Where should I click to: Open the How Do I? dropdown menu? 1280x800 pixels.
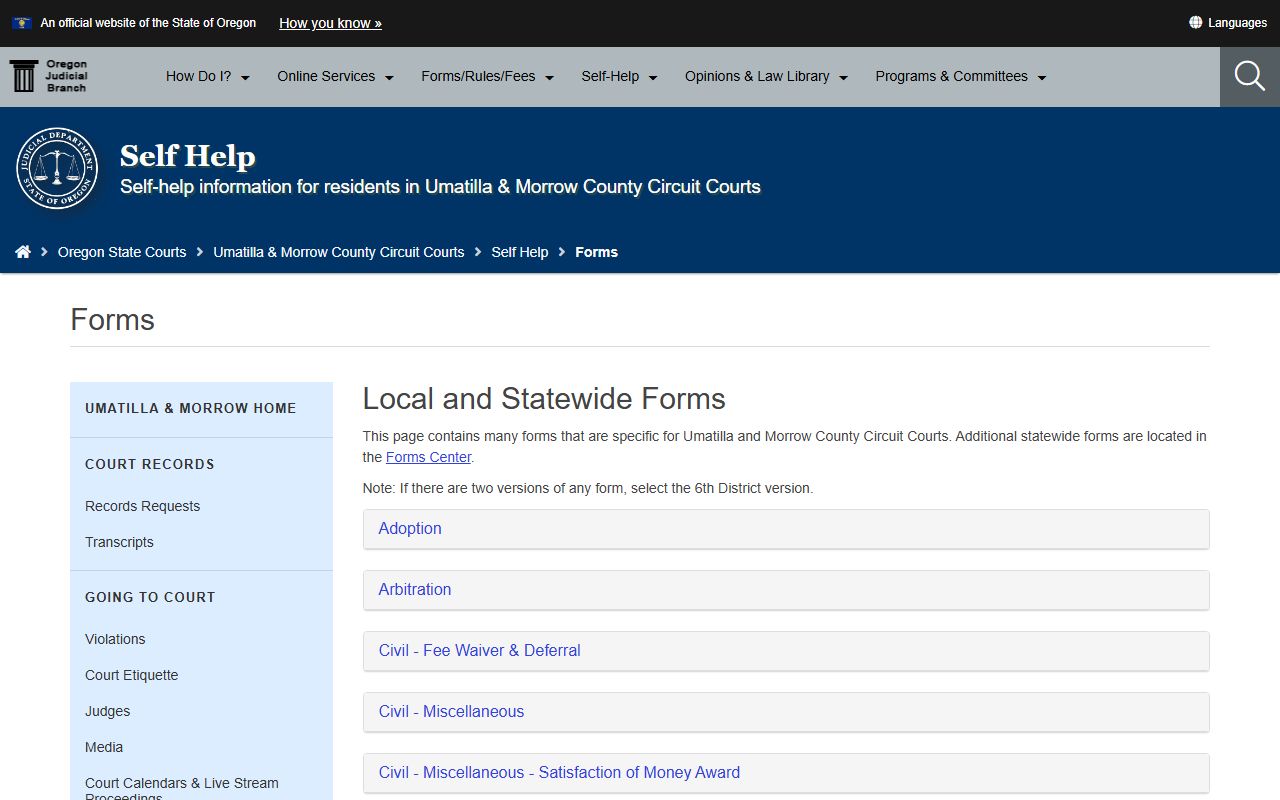click(x=208, y=76)
